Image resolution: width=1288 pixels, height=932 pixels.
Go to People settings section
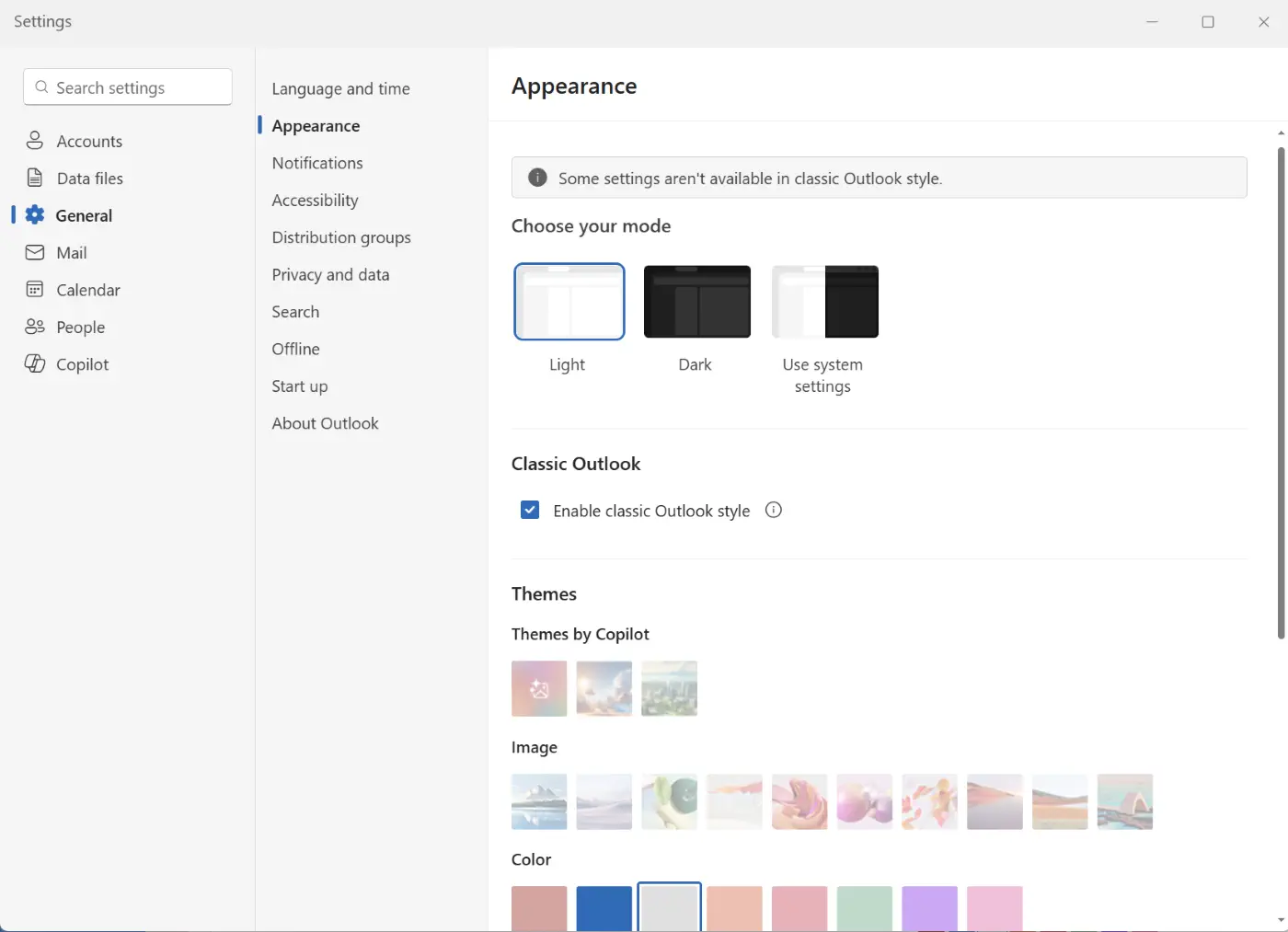[x=80, y=328]
